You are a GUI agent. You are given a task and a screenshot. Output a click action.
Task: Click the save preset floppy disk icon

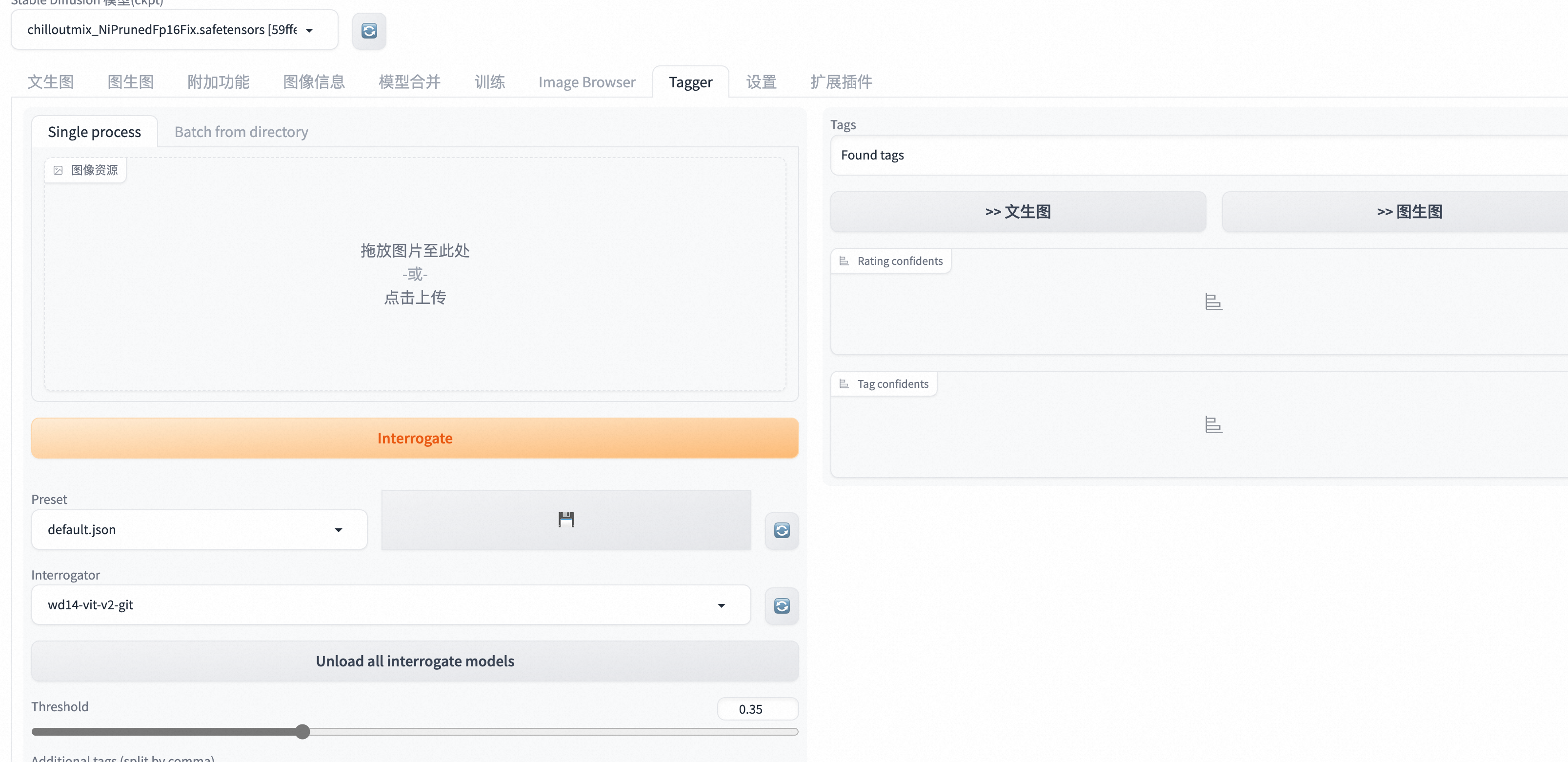566,519
